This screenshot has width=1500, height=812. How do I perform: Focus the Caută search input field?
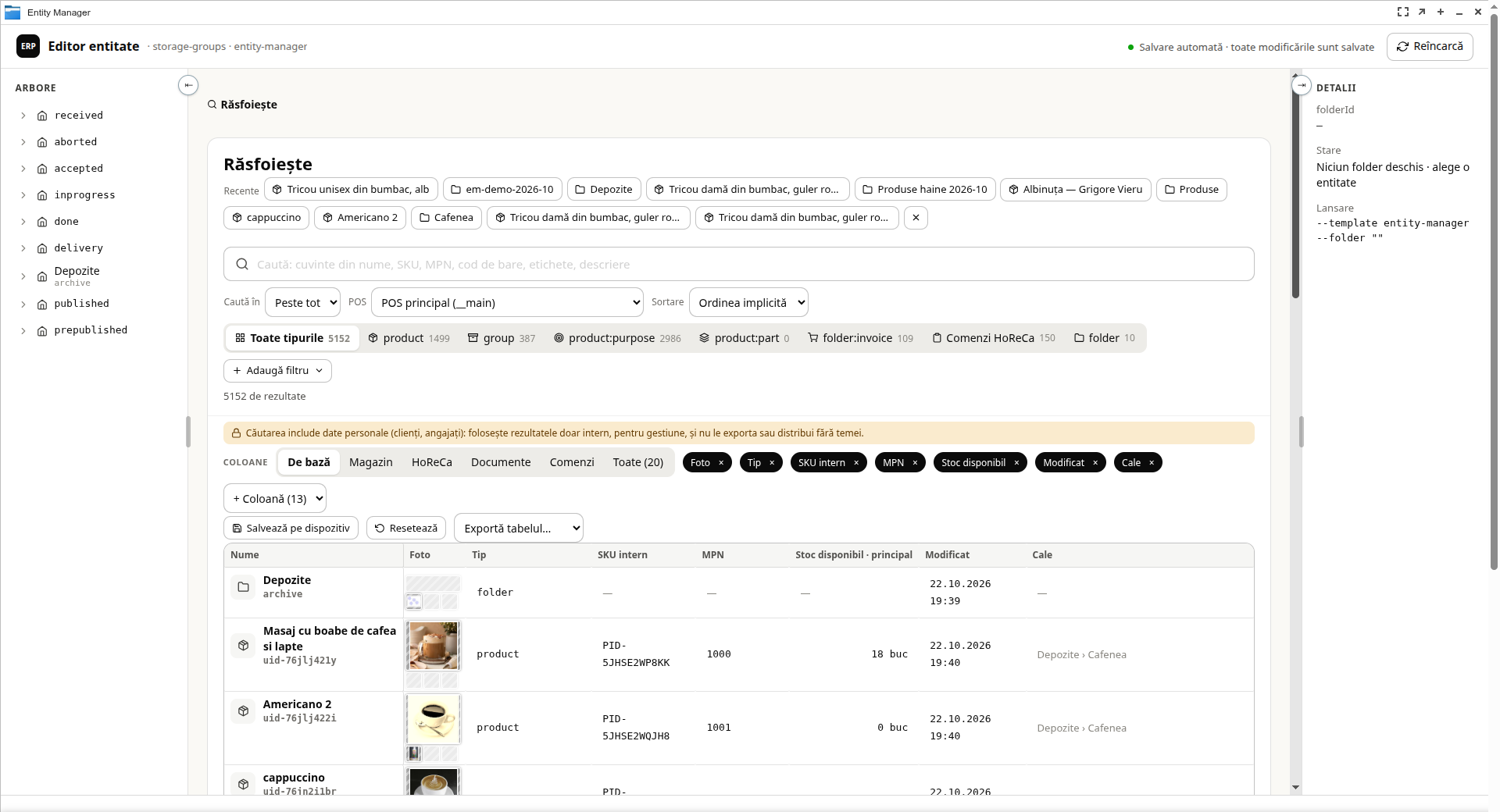click(739, 264)
